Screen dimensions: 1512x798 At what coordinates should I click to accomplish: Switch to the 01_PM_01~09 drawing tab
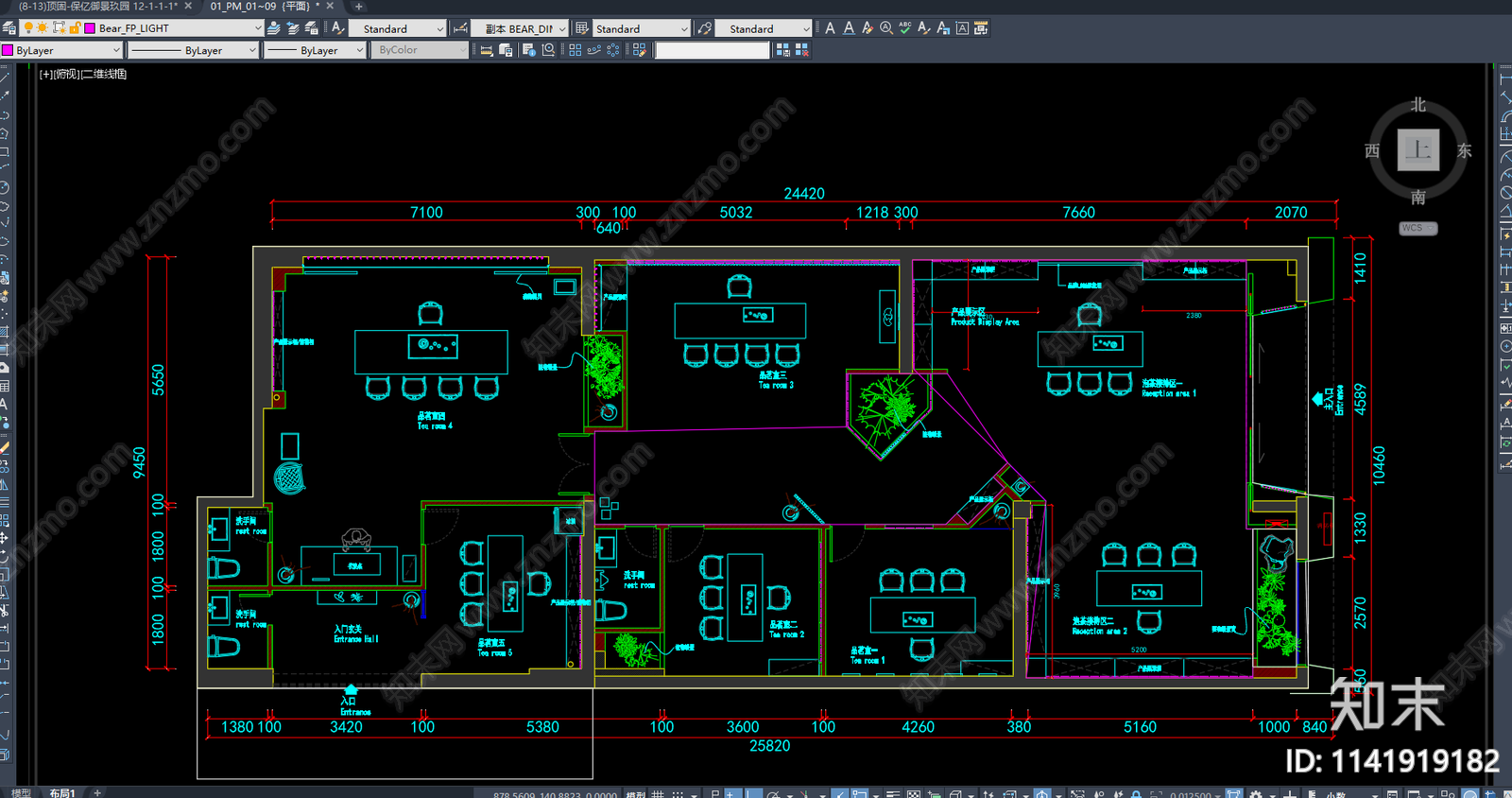pyautogui.click(x=261, y=7)
